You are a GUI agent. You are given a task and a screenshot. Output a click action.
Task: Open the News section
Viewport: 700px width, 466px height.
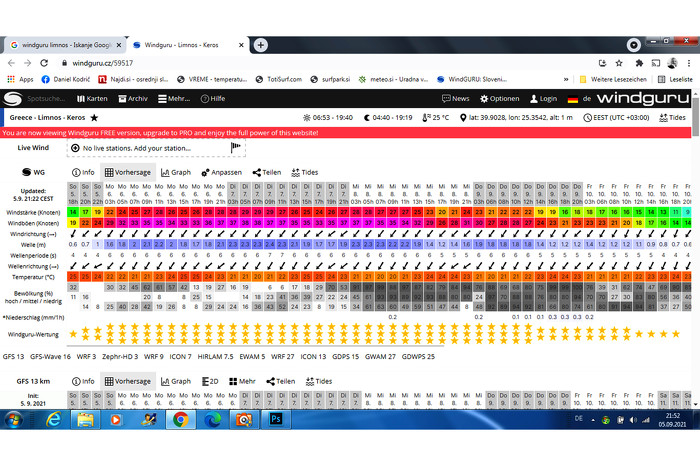[455, 99]
